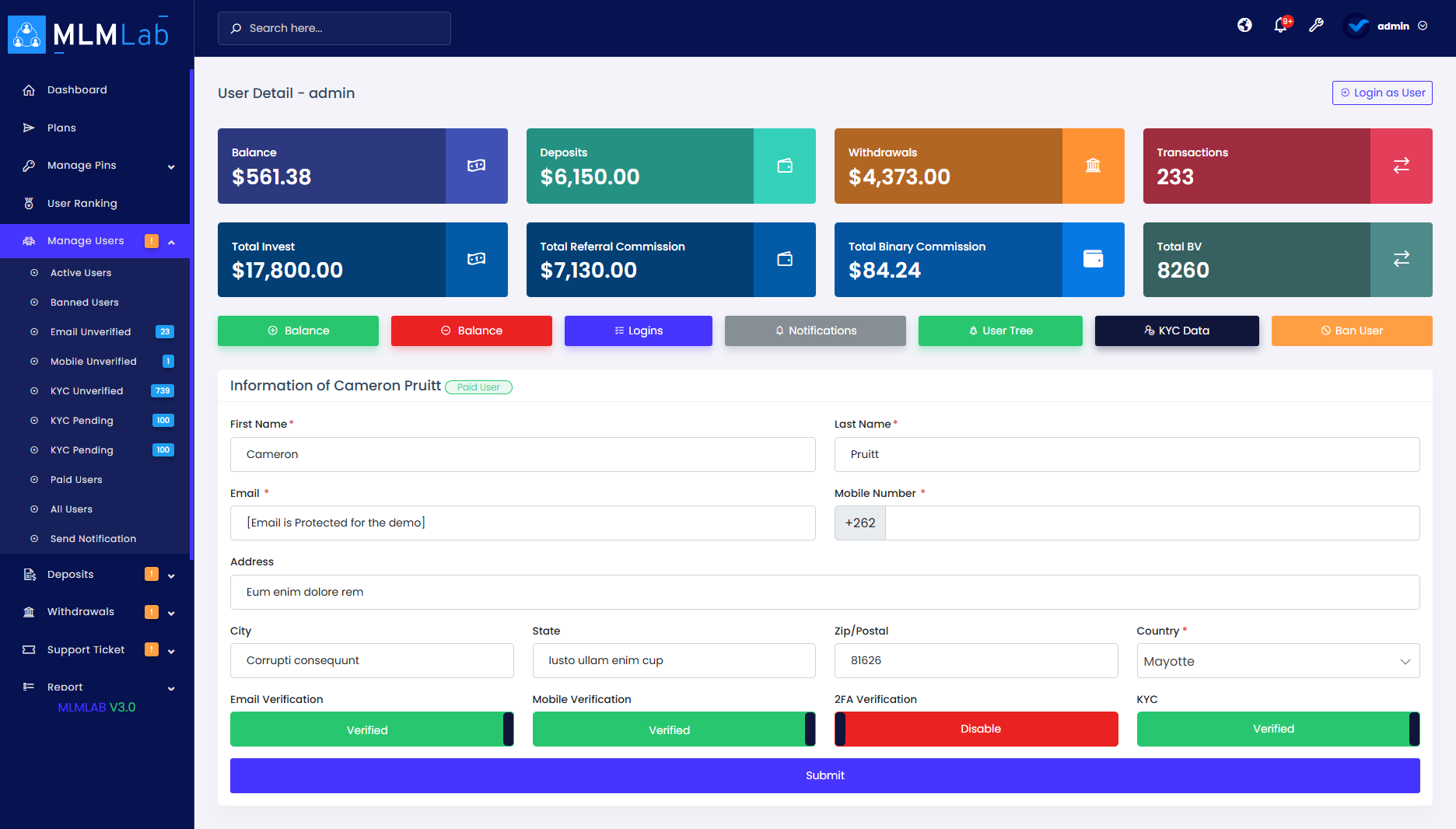Expand the Support Ticket sidebar chevron
The image size is (1456, 829).
coord(171,651)
